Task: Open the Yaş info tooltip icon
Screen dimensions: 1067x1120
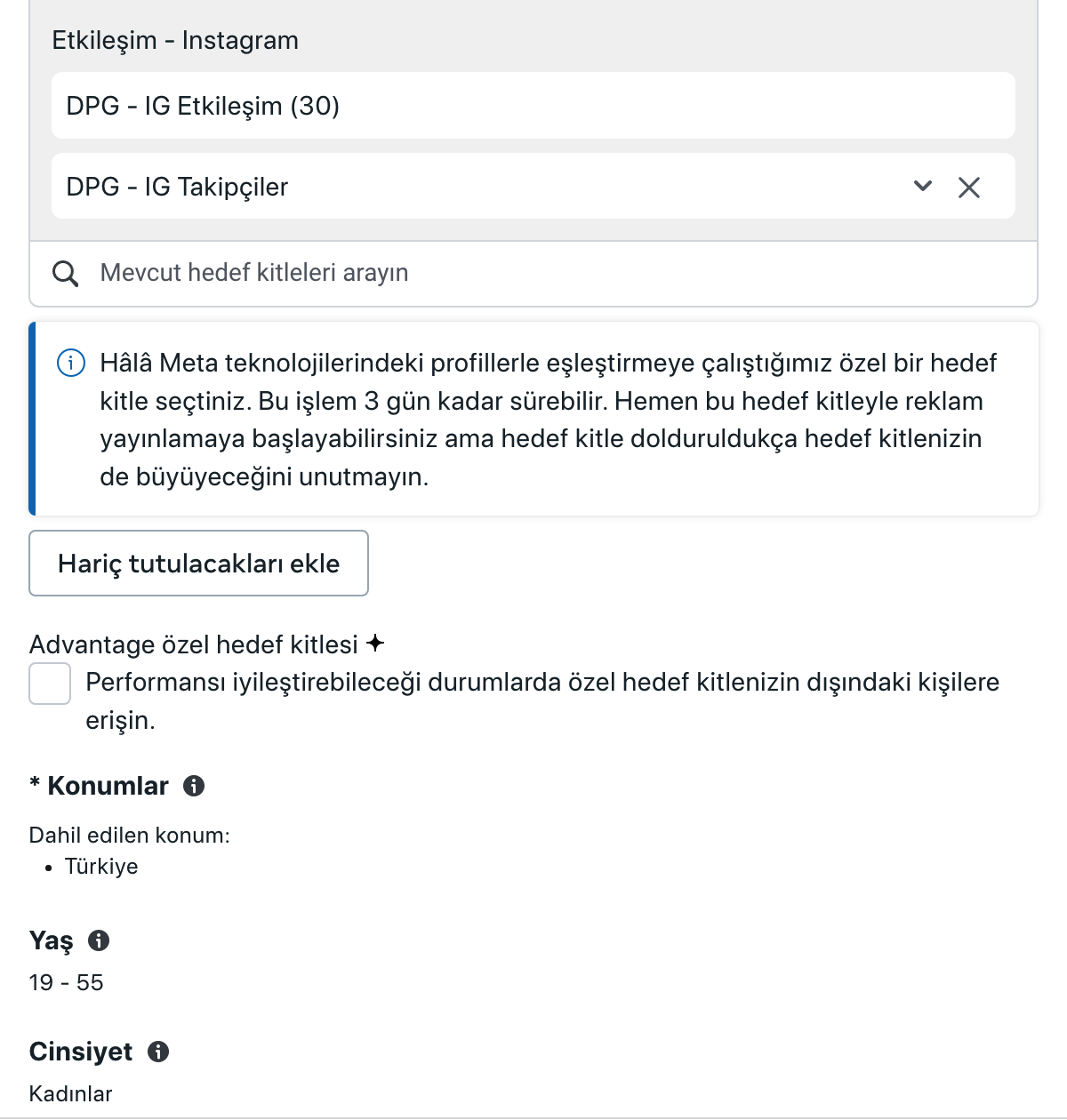Action: [99, 940]
